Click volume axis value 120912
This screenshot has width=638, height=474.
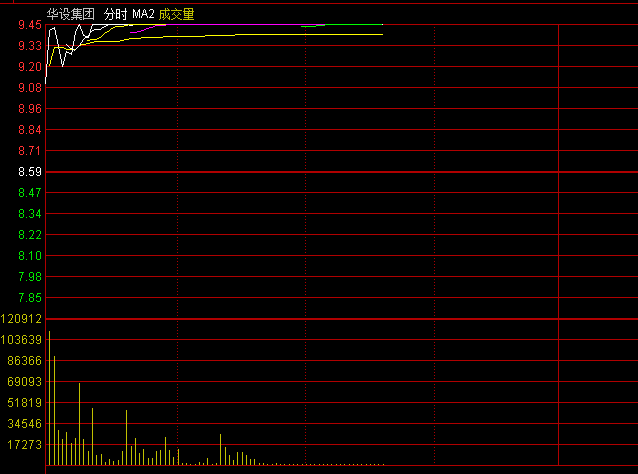pos(21,319)
